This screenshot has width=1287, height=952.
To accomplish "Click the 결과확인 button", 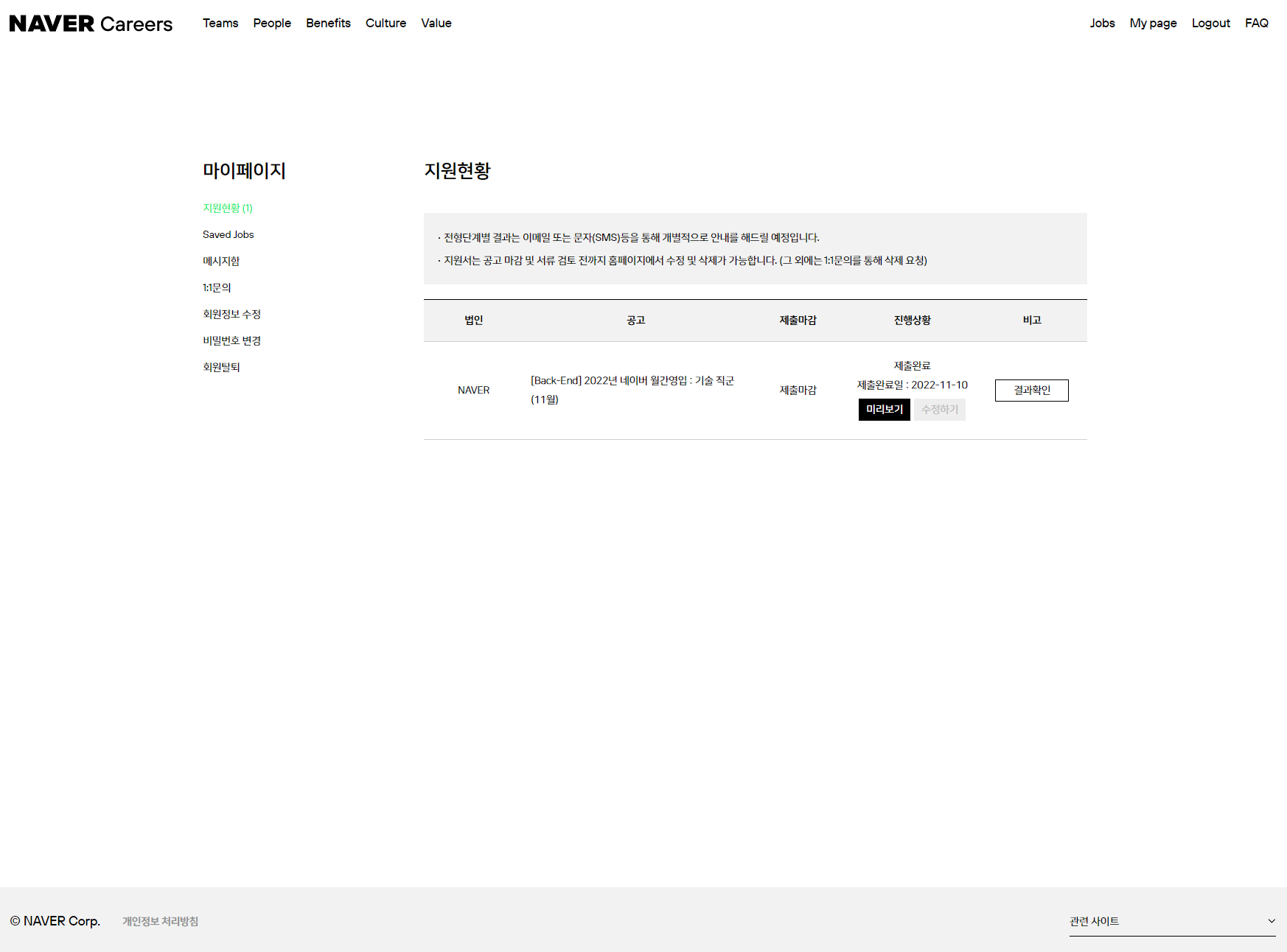I will coord(1032,391).
